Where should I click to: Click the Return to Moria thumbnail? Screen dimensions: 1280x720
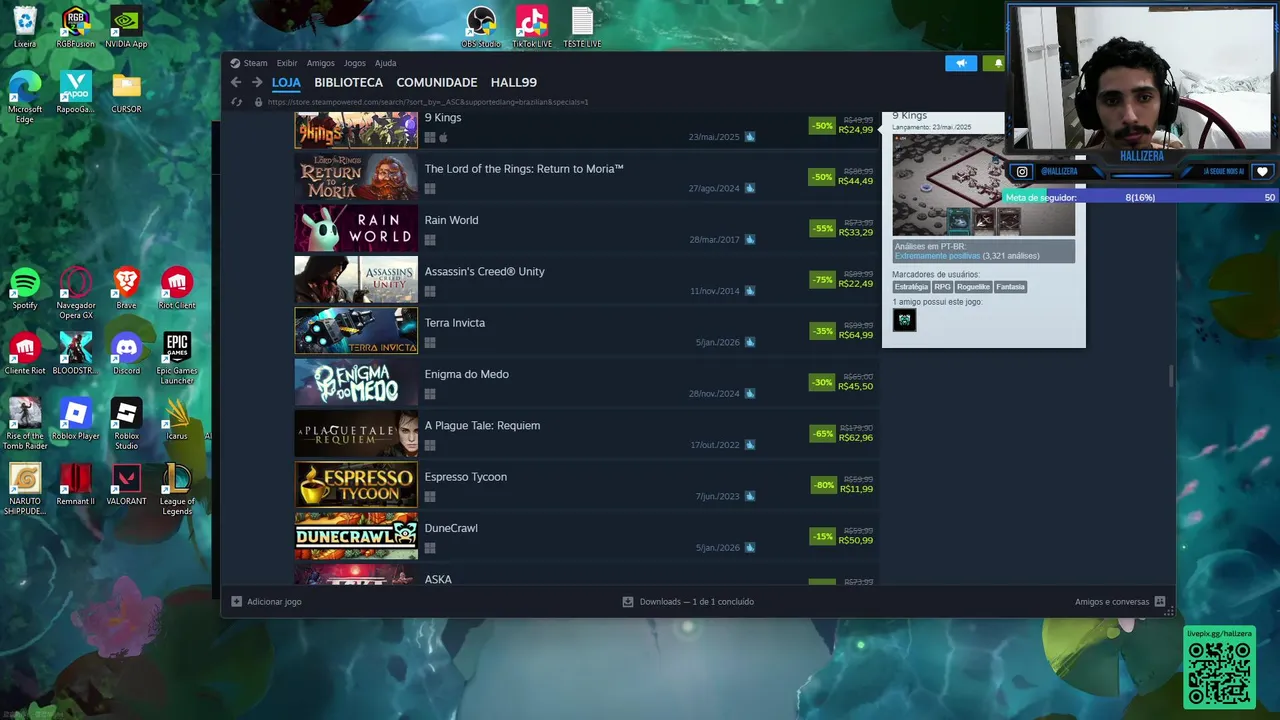tap(356, 177)
